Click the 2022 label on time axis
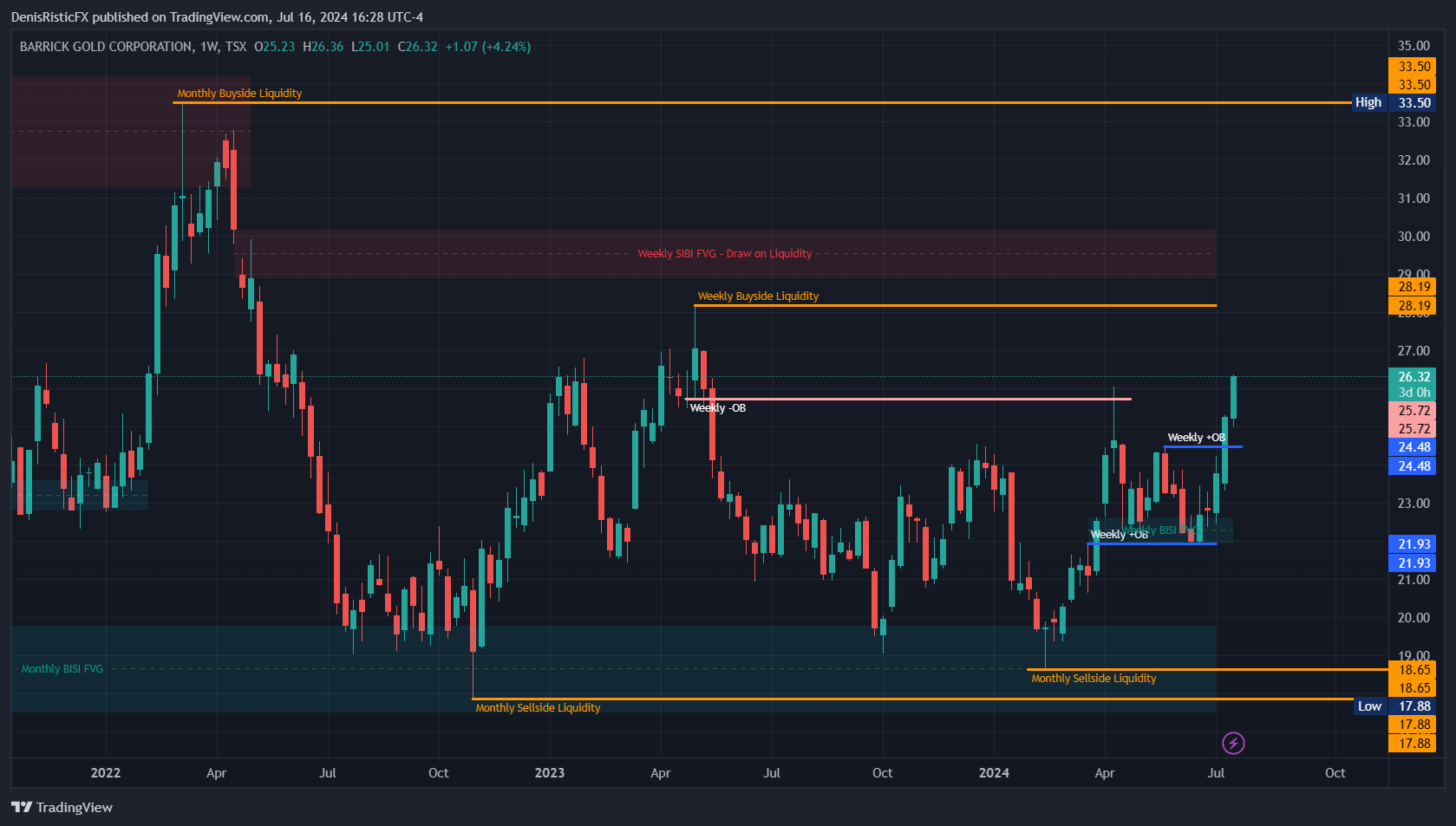The image size is (1456, 826). [106, 773]
